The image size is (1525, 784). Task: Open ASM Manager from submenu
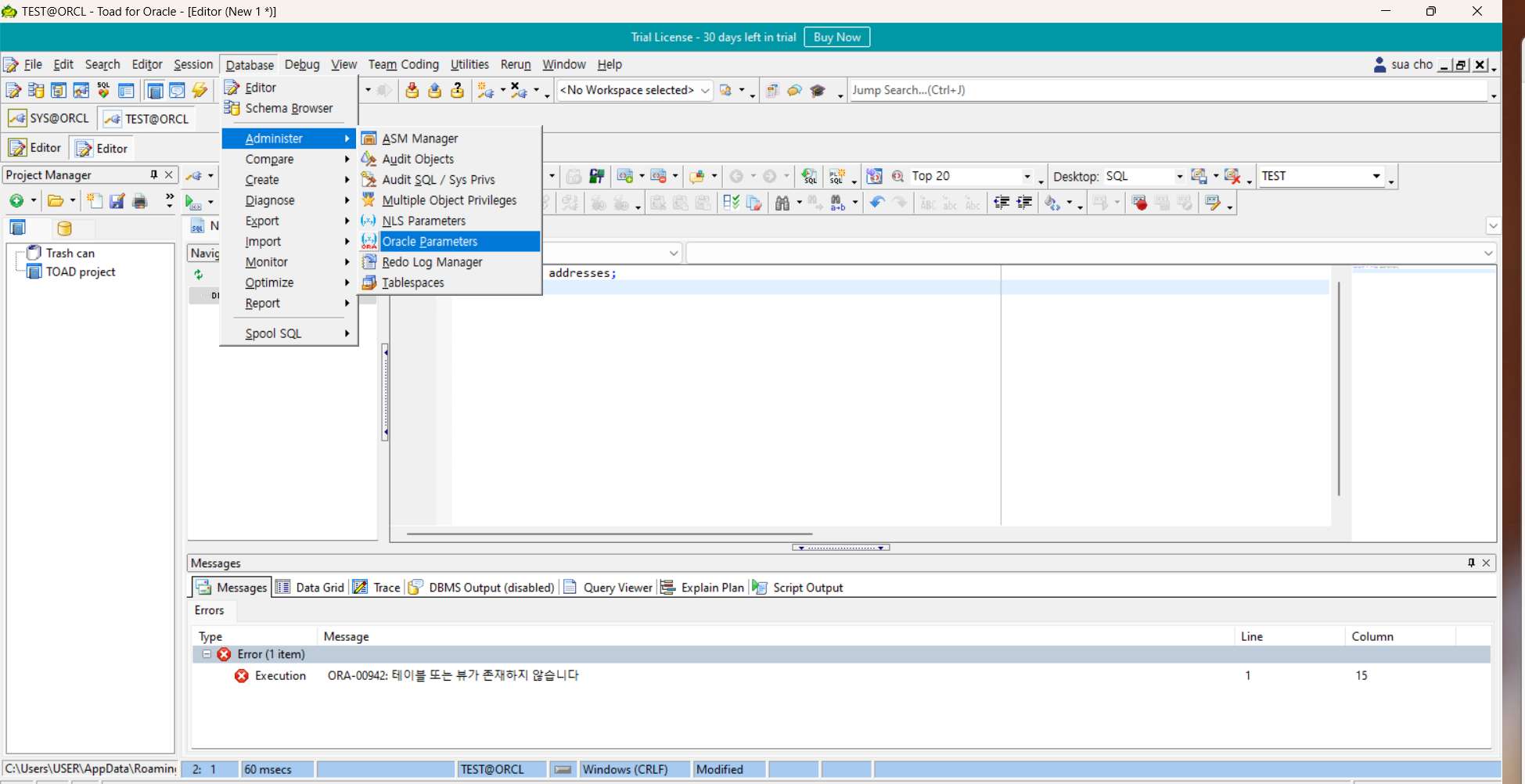[449, 138]
